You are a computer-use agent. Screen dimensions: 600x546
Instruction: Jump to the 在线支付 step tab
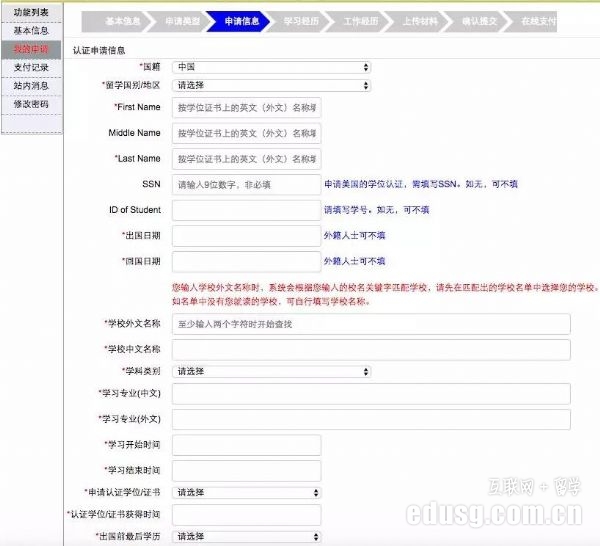(538, 20)
